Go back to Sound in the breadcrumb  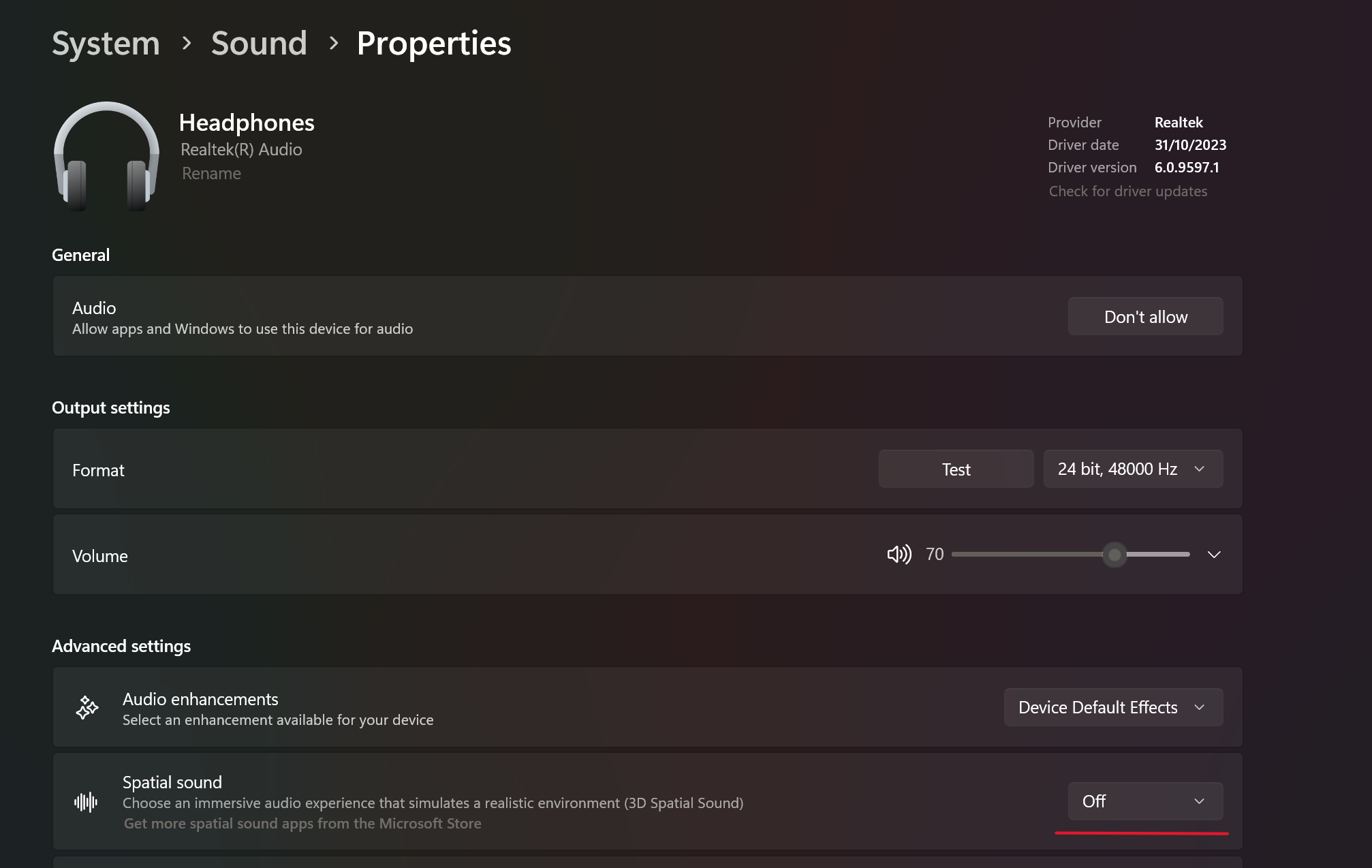pyautogui.click(x=259, y=44)
